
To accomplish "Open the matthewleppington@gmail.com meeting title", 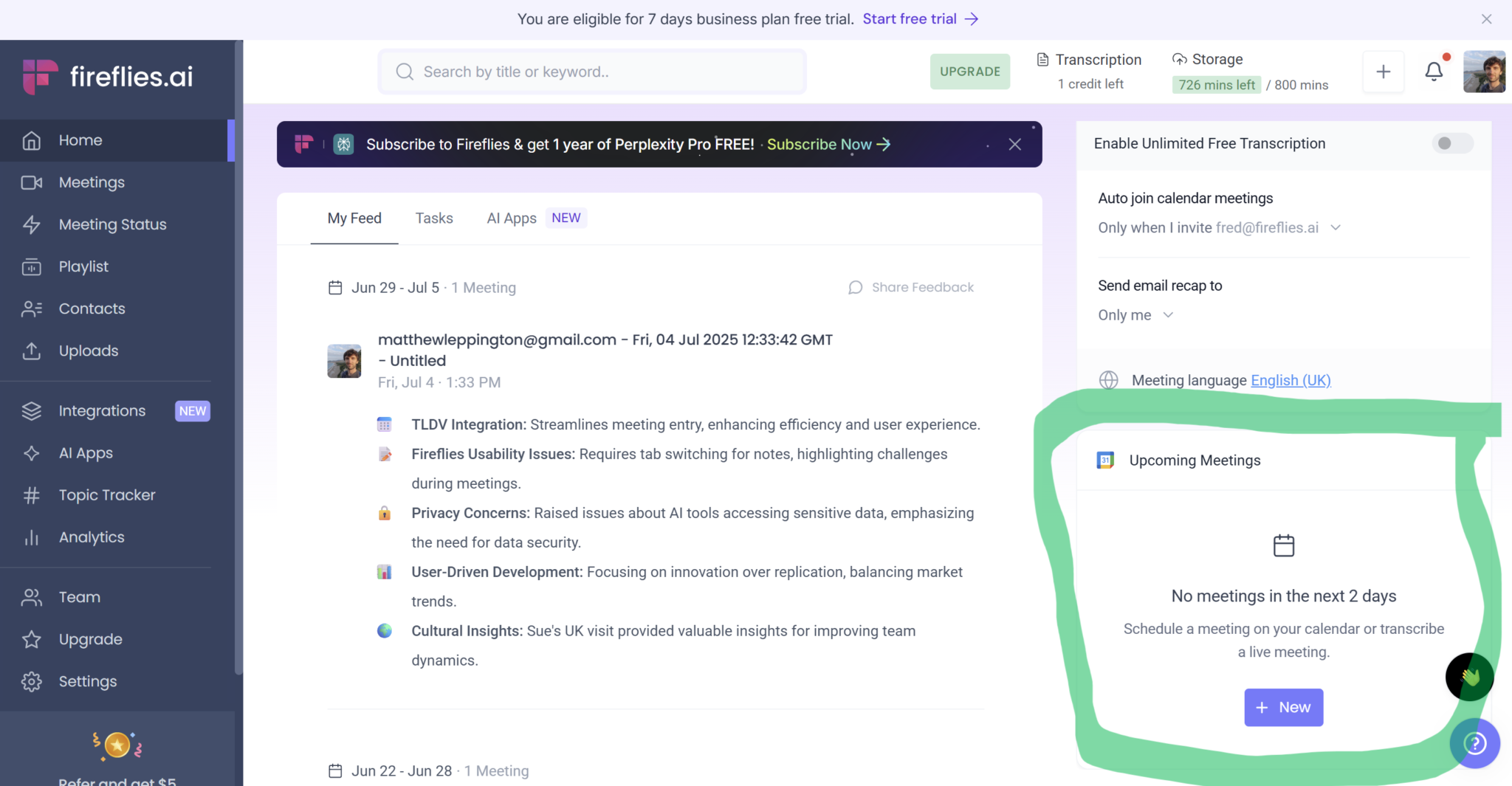I will coord(605,350).
